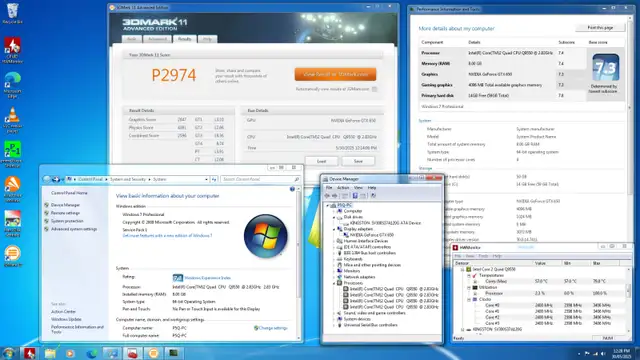Switch to the Basic tab in 3DMark 11
This screenshot has height=360, width=640.
coord(131,39)
